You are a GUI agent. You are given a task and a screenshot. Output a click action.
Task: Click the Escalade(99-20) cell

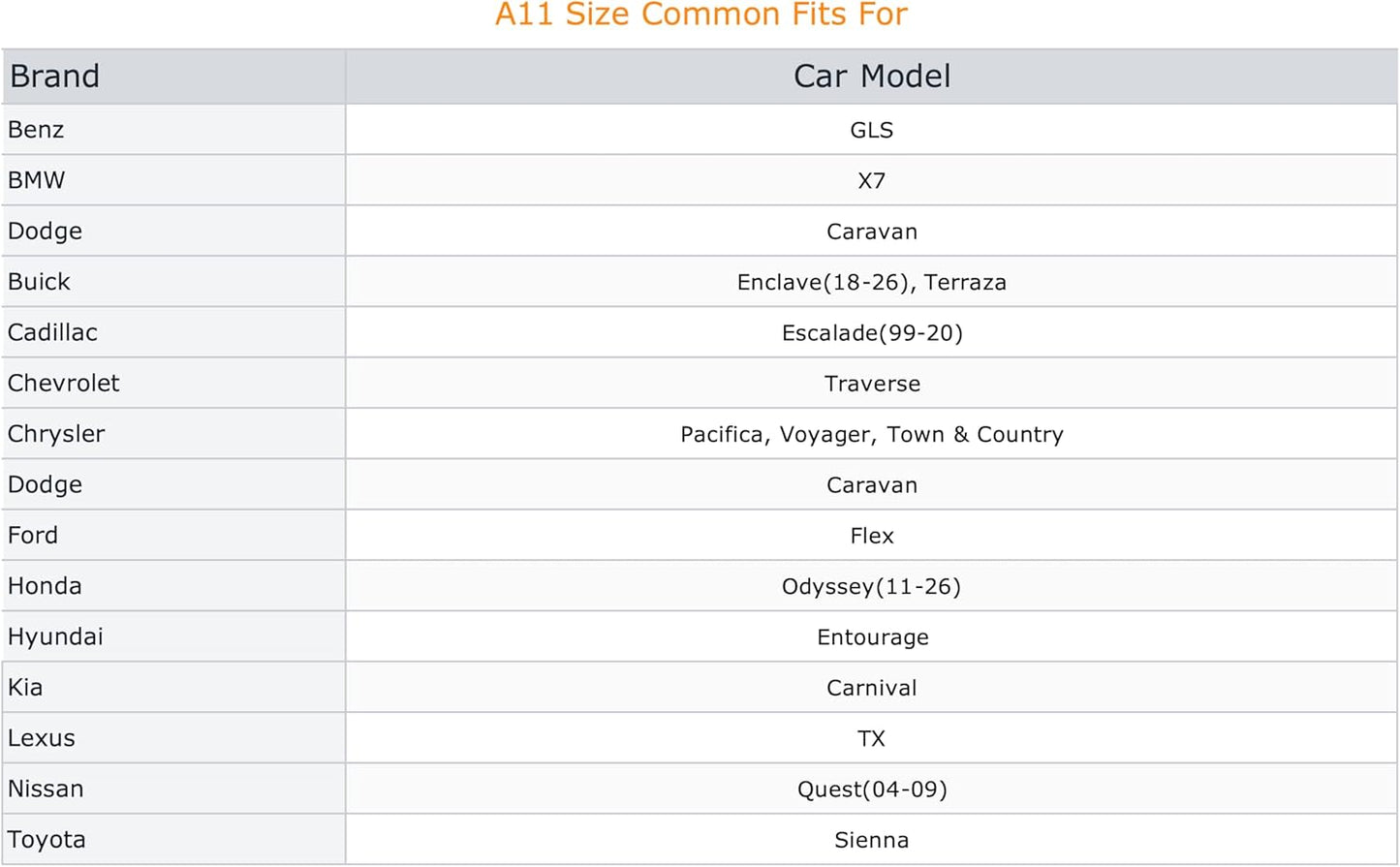pos(871,332)
